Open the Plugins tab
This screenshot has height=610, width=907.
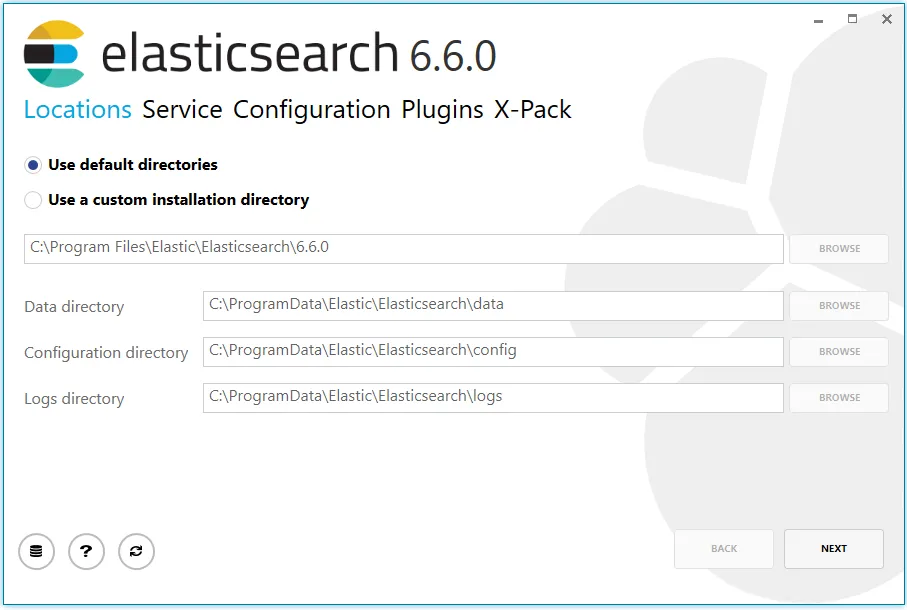pyautogui.click(x=442, y=110)
